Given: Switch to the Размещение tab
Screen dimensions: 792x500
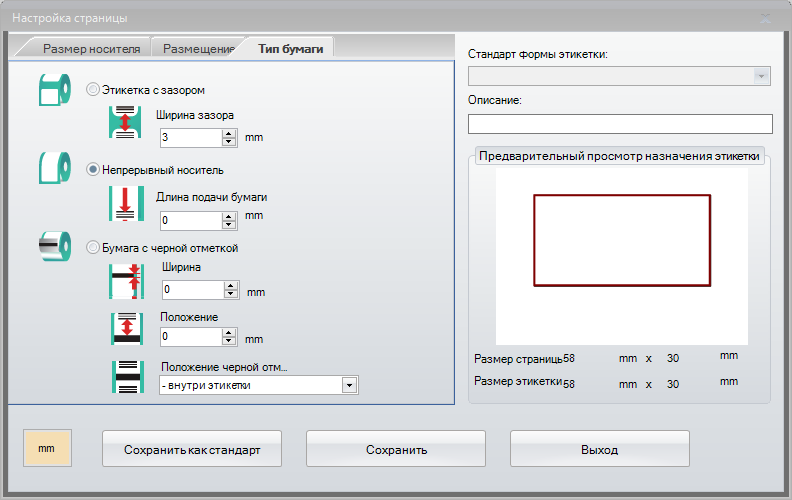Looking at the screenshot, I should [199, 49].
